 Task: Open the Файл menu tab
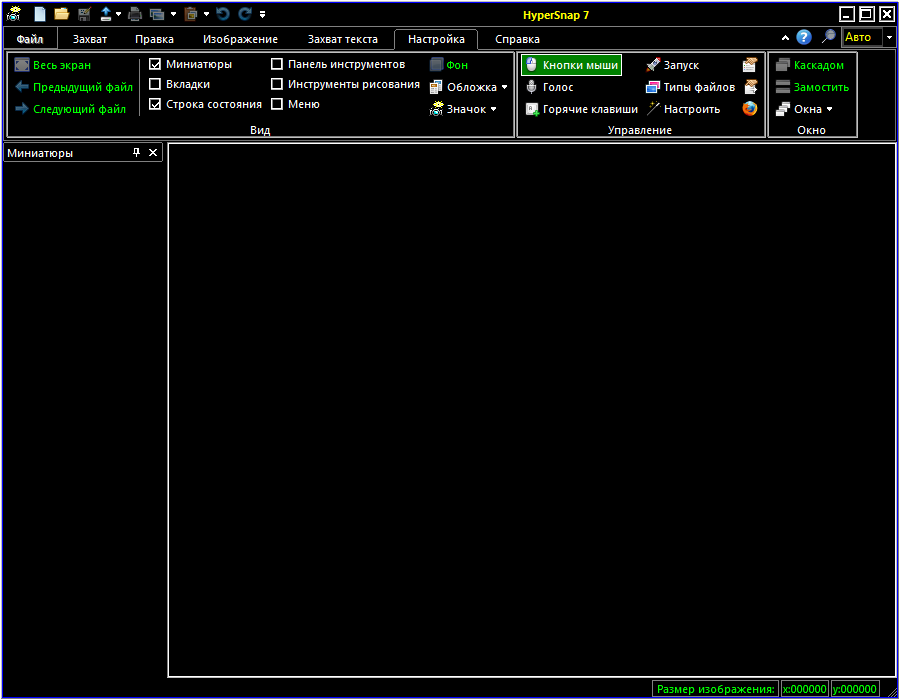30,39
